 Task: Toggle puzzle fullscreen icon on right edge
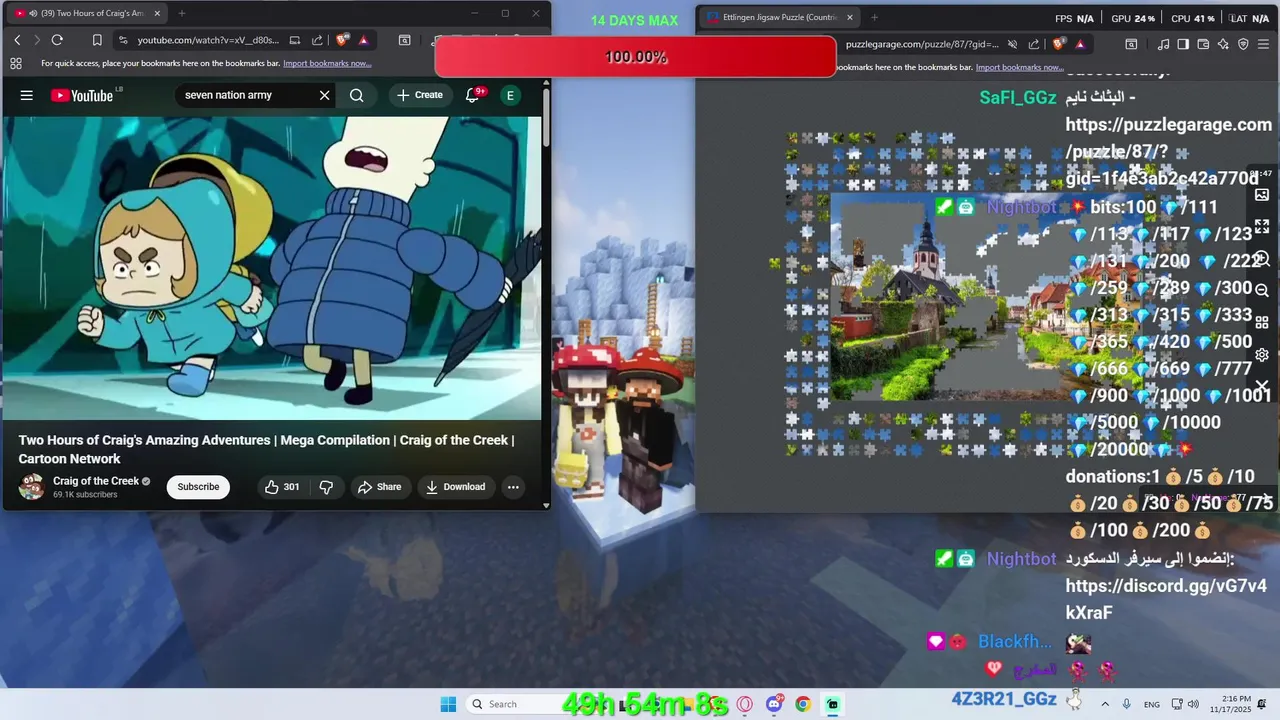1262,227
